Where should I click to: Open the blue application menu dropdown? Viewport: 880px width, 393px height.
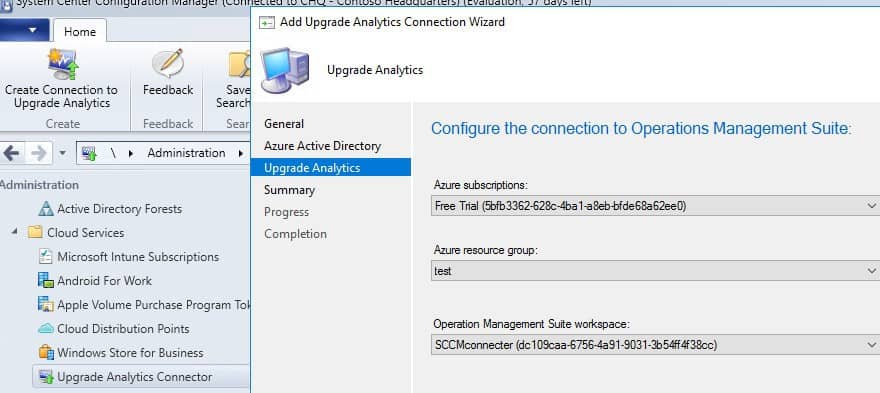[x=25, y=29]
